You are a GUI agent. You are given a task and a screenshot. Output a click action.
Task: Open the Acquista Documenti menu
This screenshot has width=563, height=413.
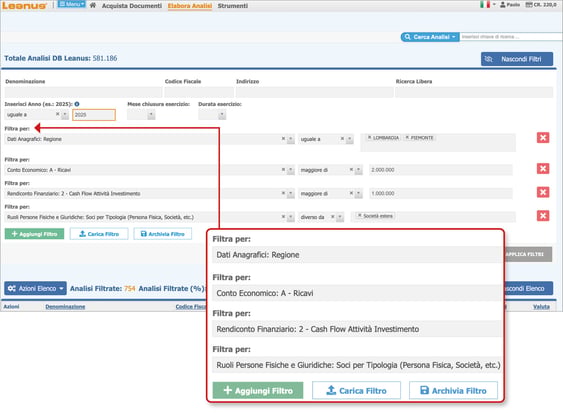coord(132,6)
